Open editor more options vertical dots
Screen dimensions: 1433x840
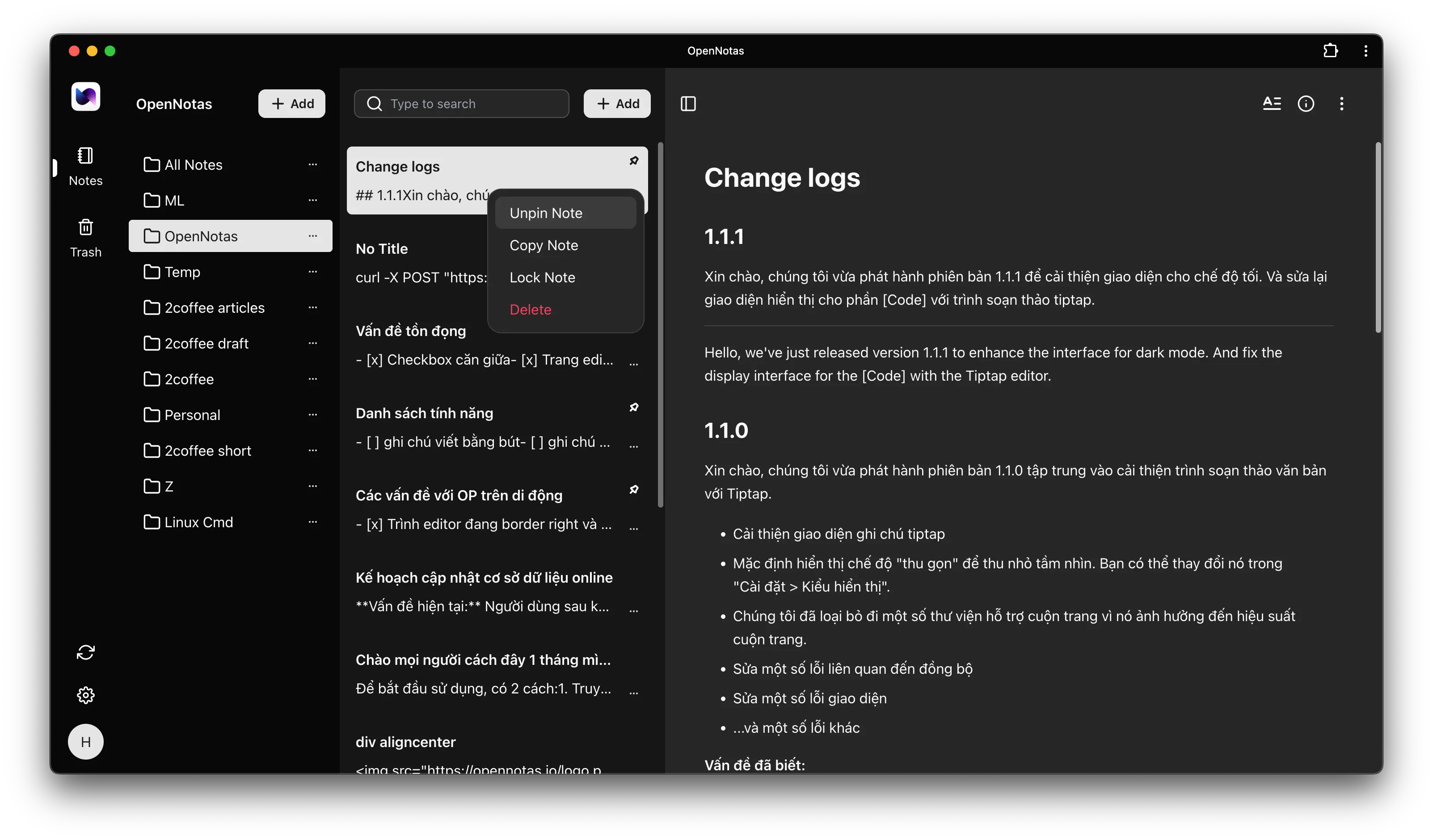(x=1341, y=104)
